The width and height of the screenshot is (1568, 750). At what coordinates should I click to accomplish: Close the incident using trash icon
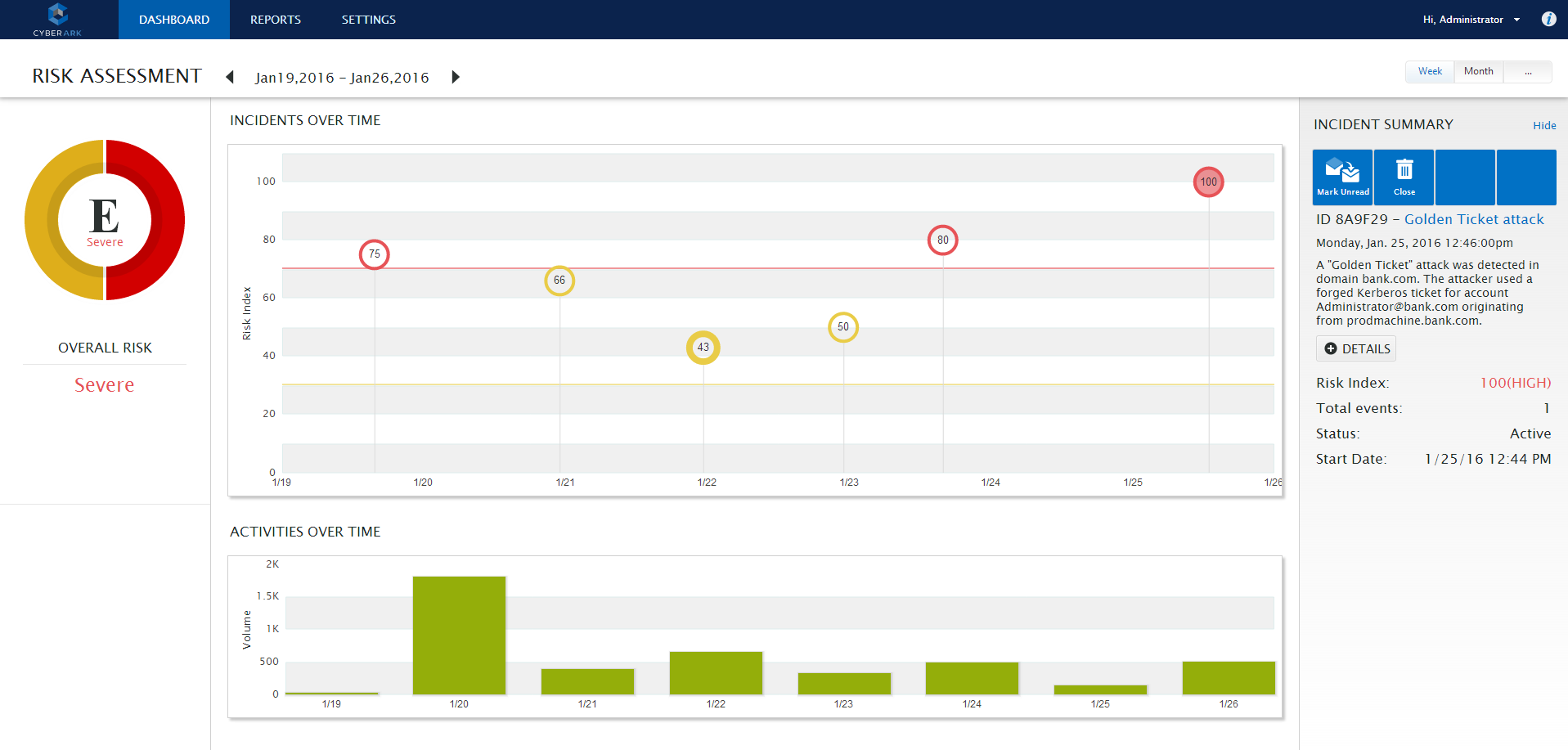click(x=1404, y=177)
